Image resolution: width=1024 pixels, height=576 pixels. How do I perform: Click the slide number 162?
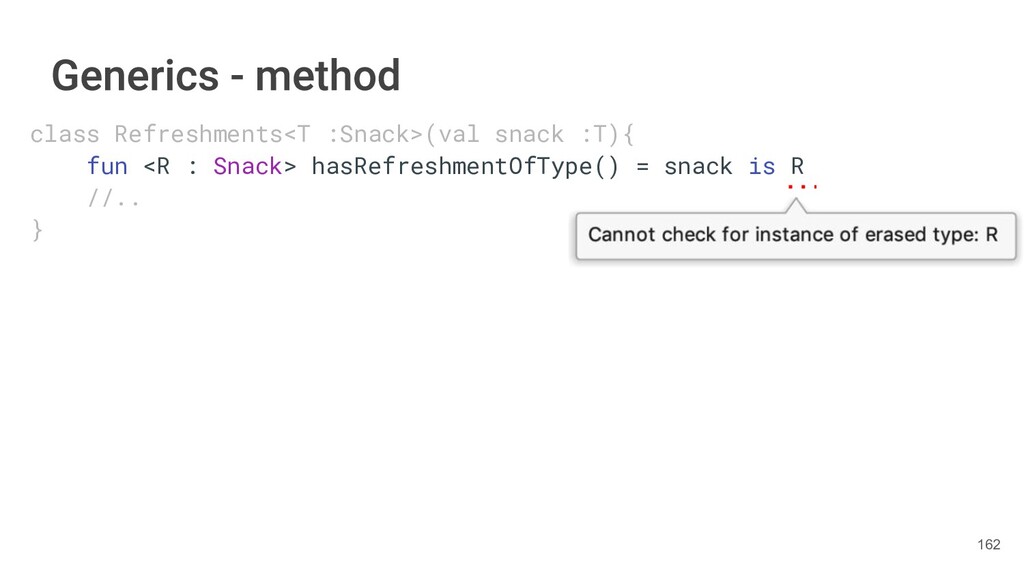tap(988, 544)
